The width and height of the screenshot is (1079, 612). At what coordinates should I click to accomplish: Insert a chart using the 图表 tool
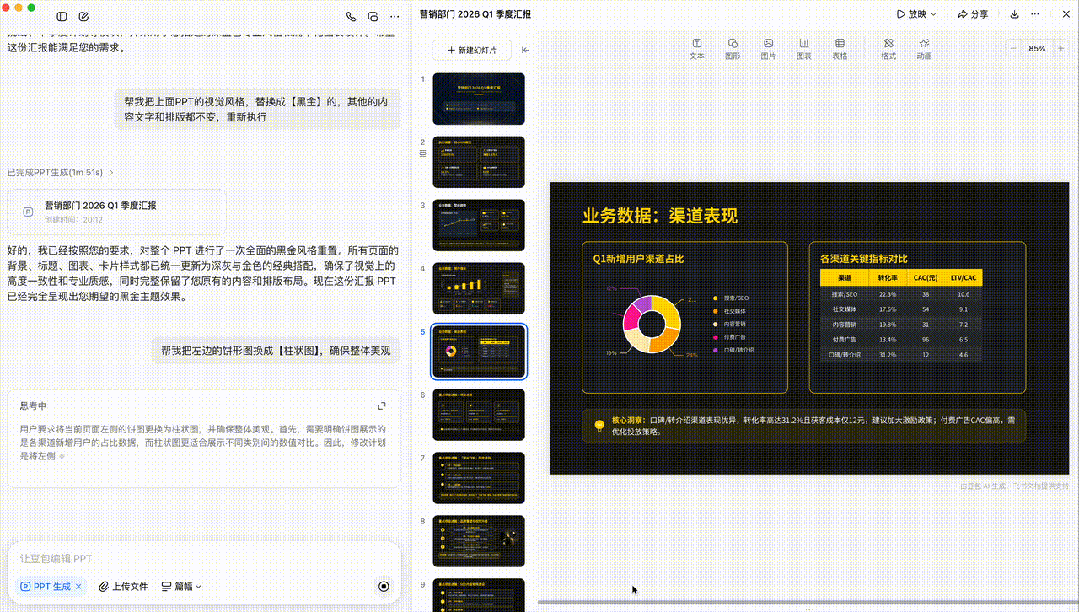coord(803,49)
